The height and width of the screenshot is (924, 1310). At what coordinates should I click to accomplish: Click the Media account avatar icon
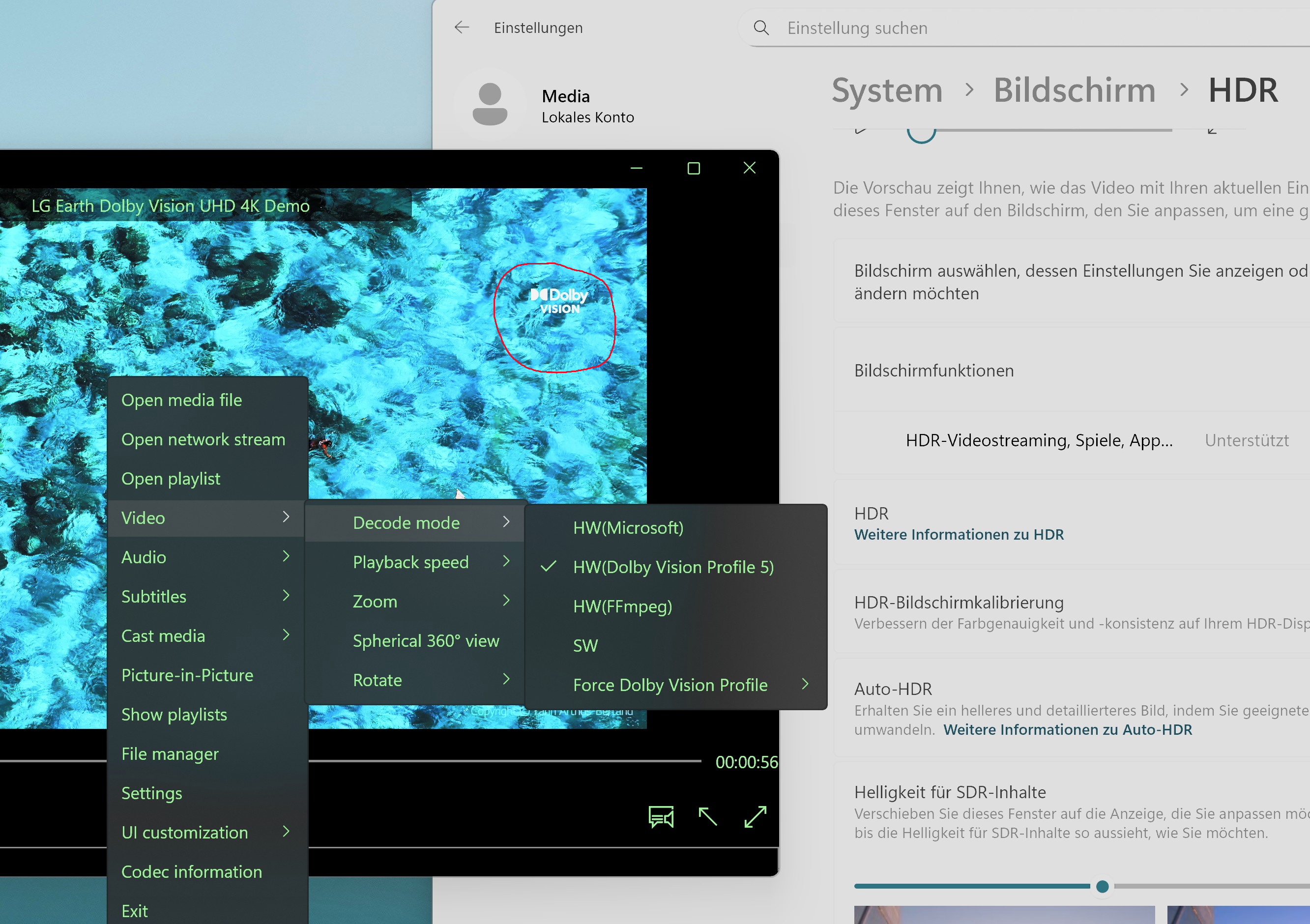pyautogui.click(x=490, y=104)
